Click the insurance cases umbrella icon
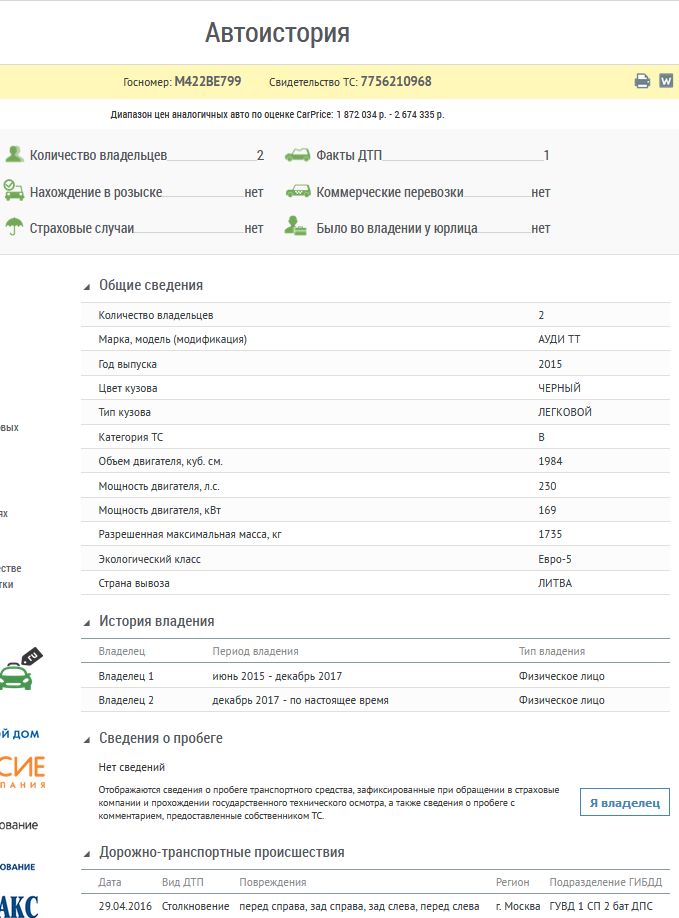This screenshot has height=918, width=679. tap(14, 227)
